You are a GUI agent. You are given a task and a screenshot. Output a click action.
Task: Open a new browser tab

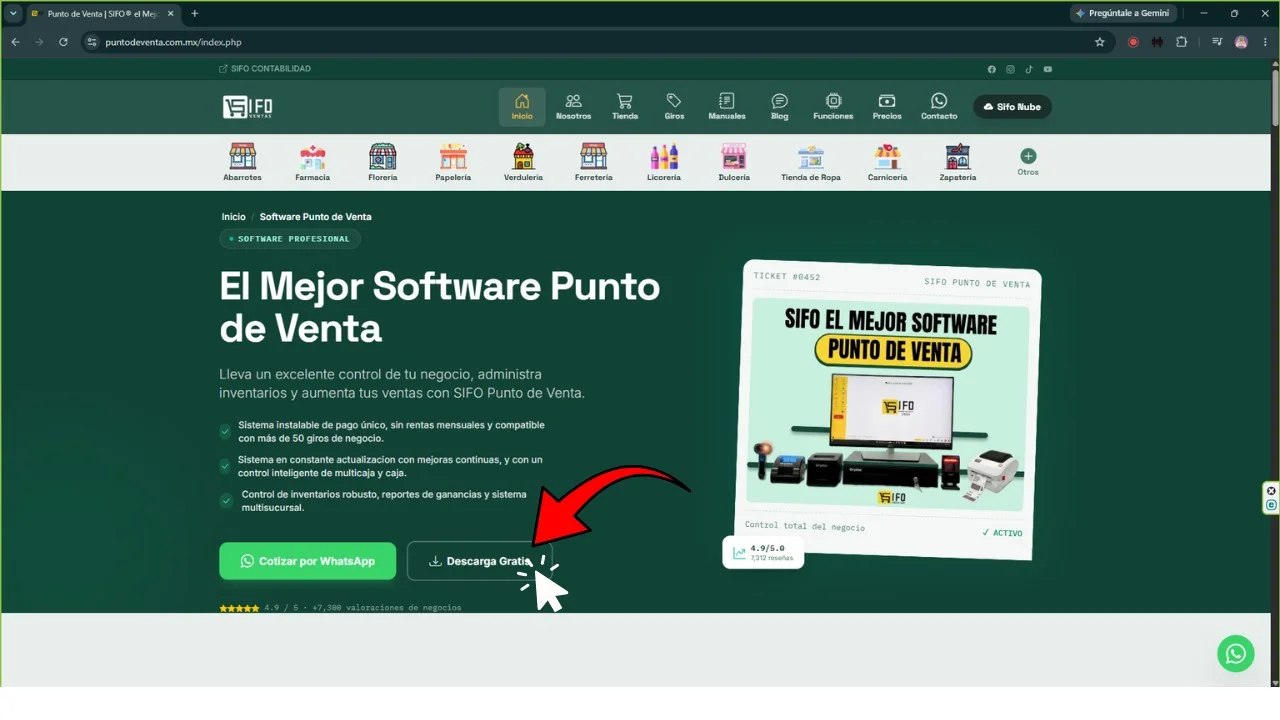194,13
